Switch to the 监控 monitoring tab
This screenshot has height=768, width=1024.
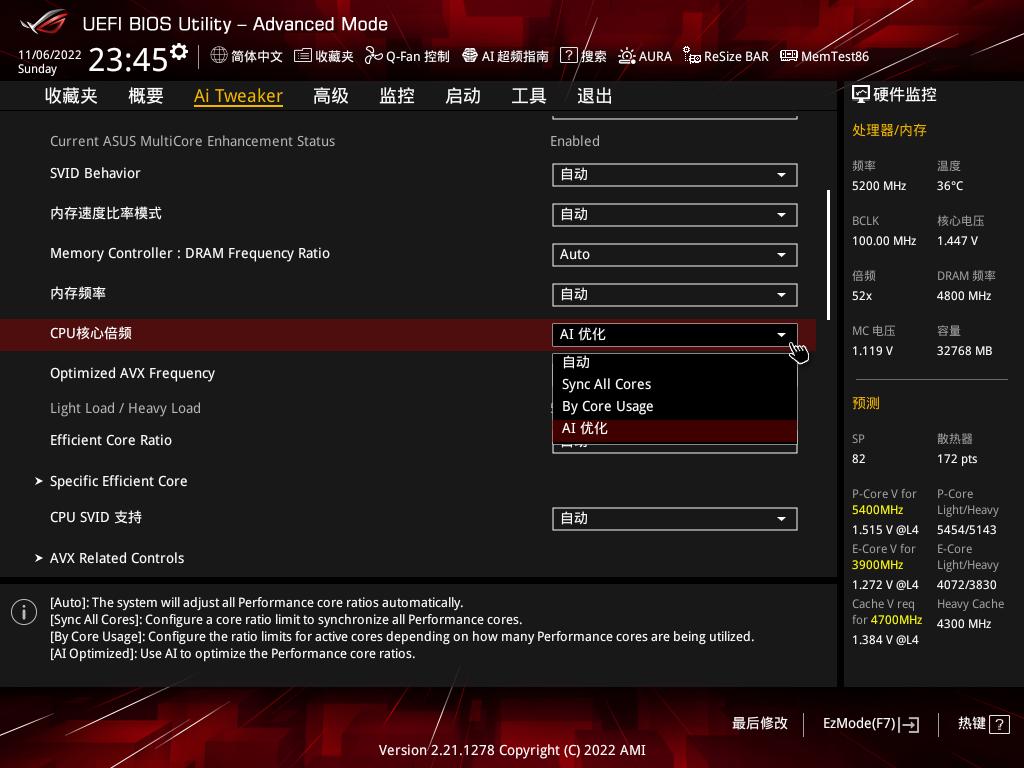396,95
